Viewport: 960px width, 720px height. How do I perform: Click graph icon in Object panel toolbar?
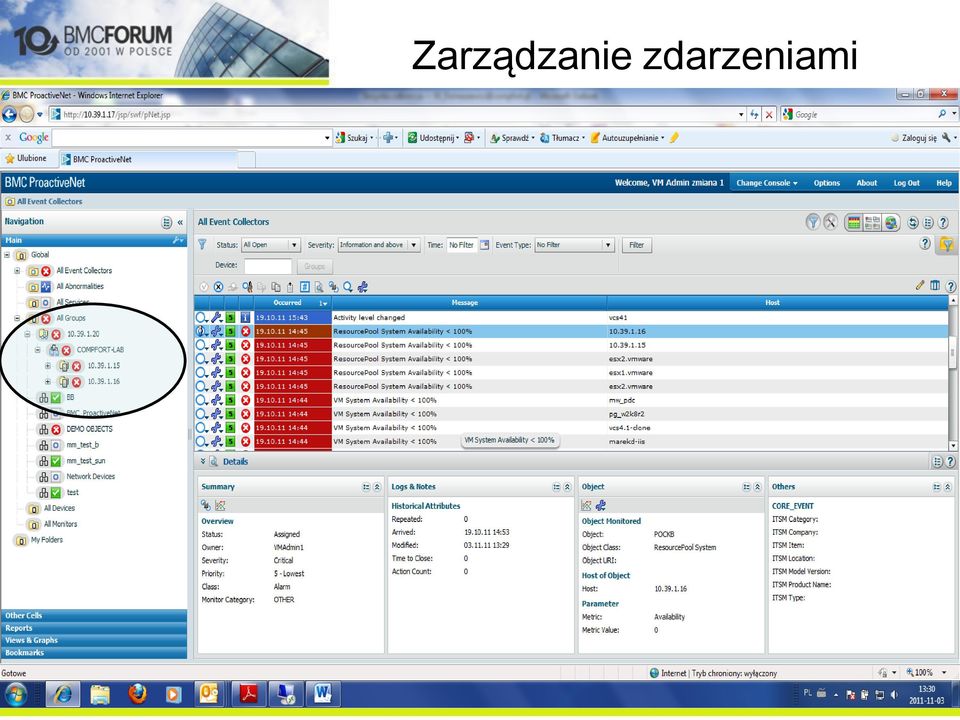click(x=586, y=505)
